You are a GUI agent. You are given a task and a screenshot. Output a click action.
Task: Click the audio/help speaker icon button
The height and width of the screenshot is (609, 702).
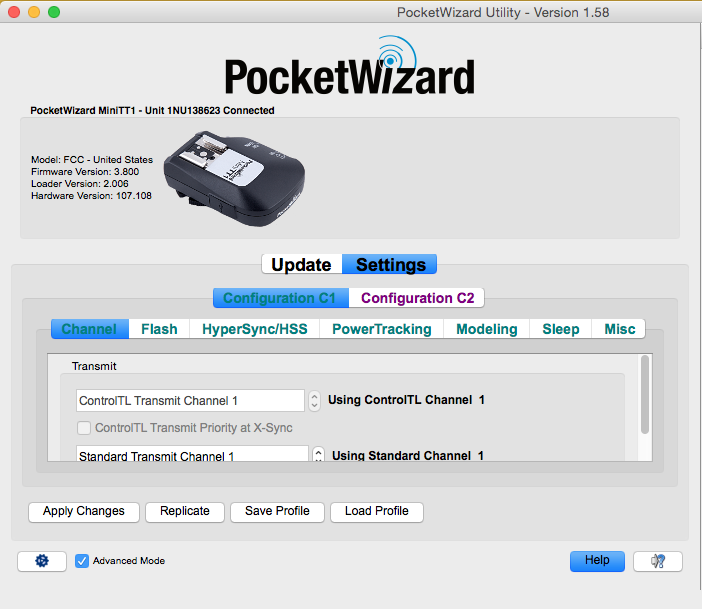(658, 561)
